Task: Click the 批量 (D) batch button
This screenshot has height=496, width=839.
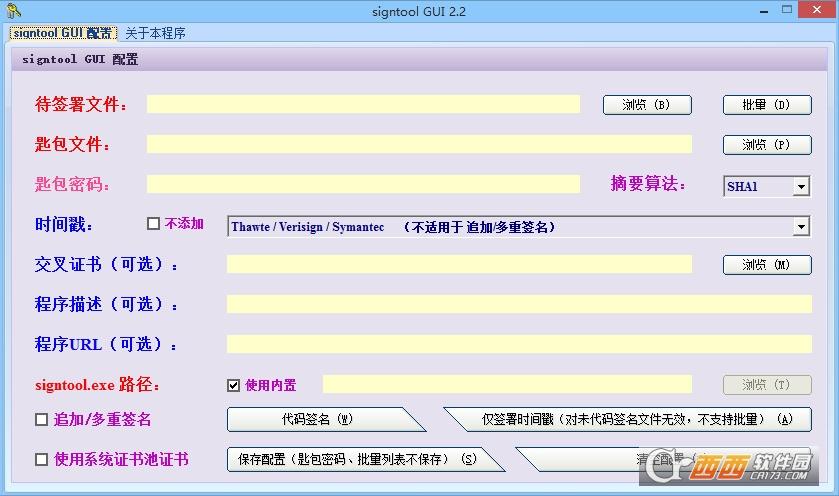Action: coord(767,105)
